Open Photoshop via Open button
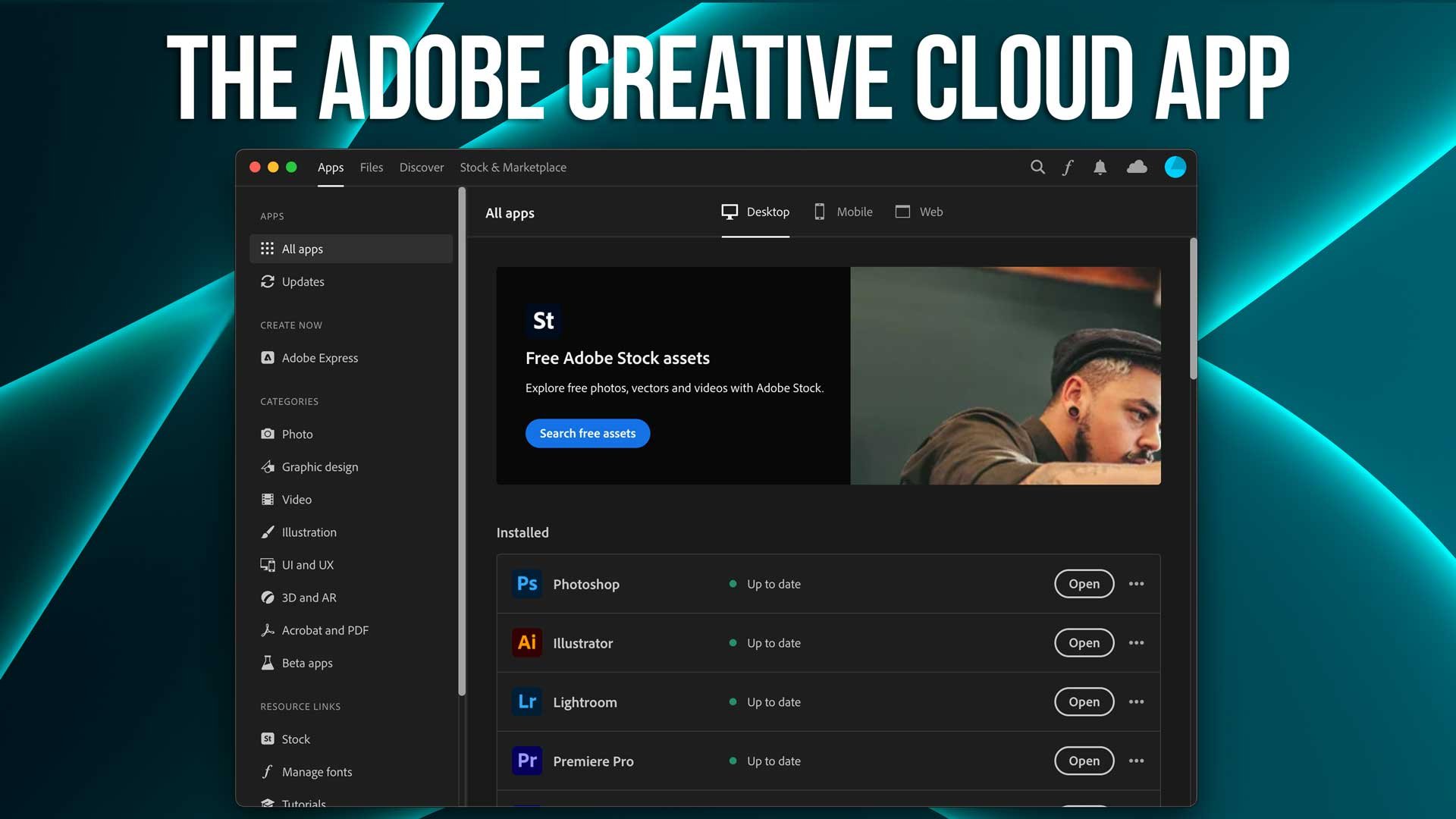1456x819 pixels. (x=1083, y=584)
